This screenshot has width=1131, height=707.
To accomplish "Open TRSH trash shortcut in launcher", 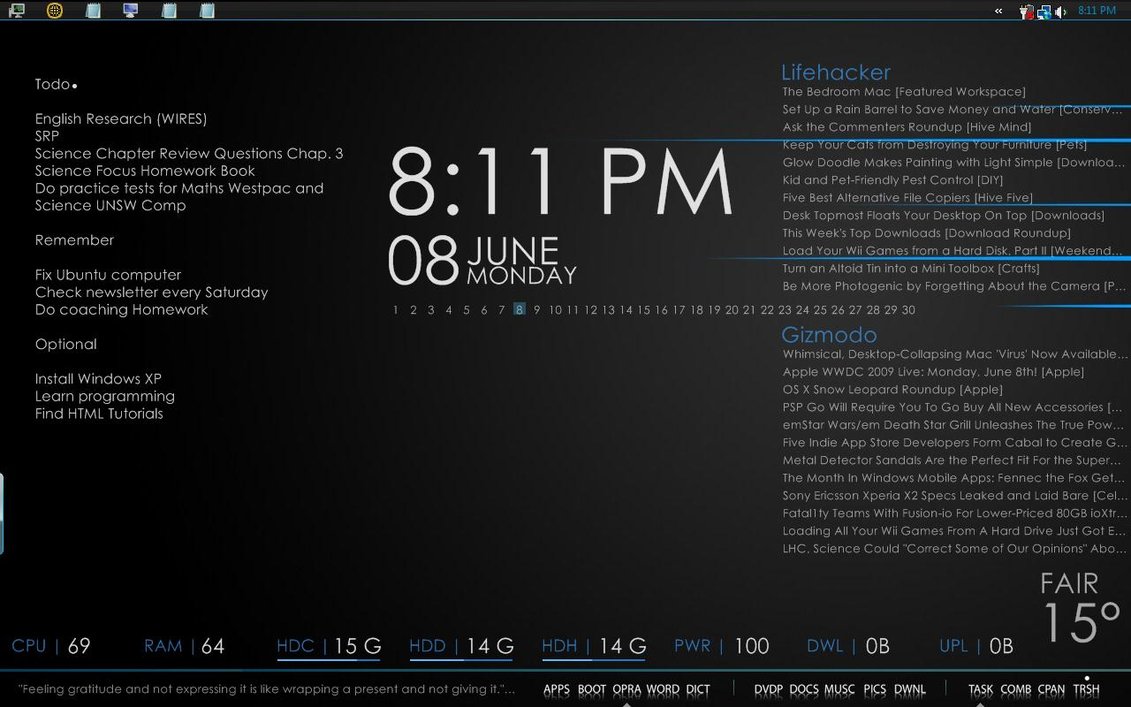I will [x=1086, y=689].
